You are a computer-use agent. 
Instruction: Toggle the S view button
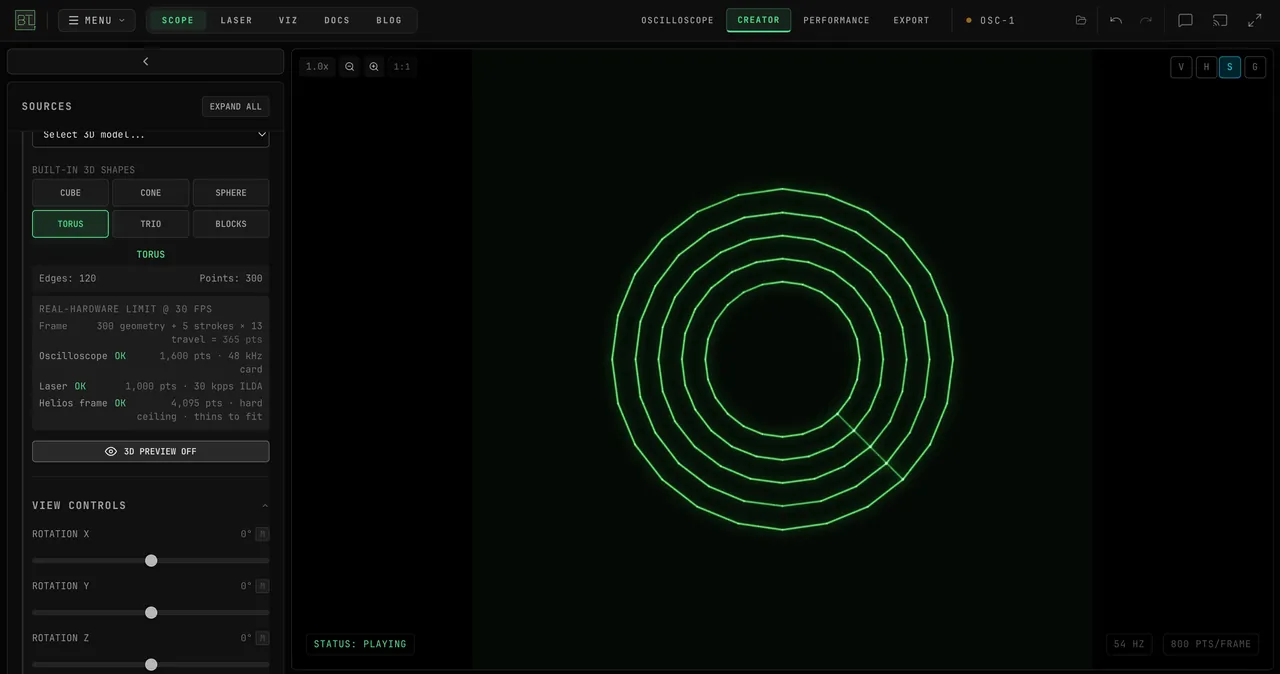click(x=1230, y=67)
